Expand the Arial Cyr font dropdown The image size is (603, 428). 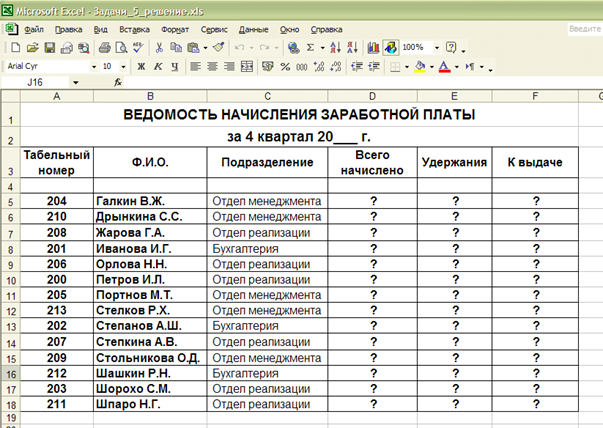[93, 67]
